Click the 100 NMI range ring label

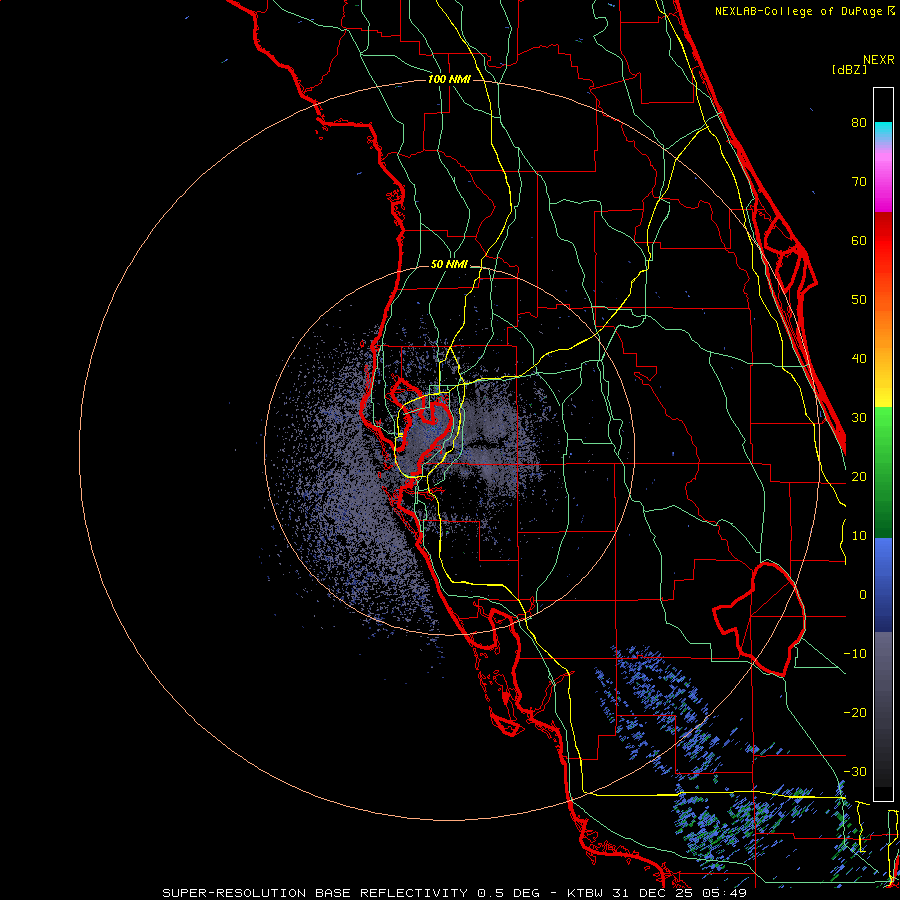pos(449,79)
